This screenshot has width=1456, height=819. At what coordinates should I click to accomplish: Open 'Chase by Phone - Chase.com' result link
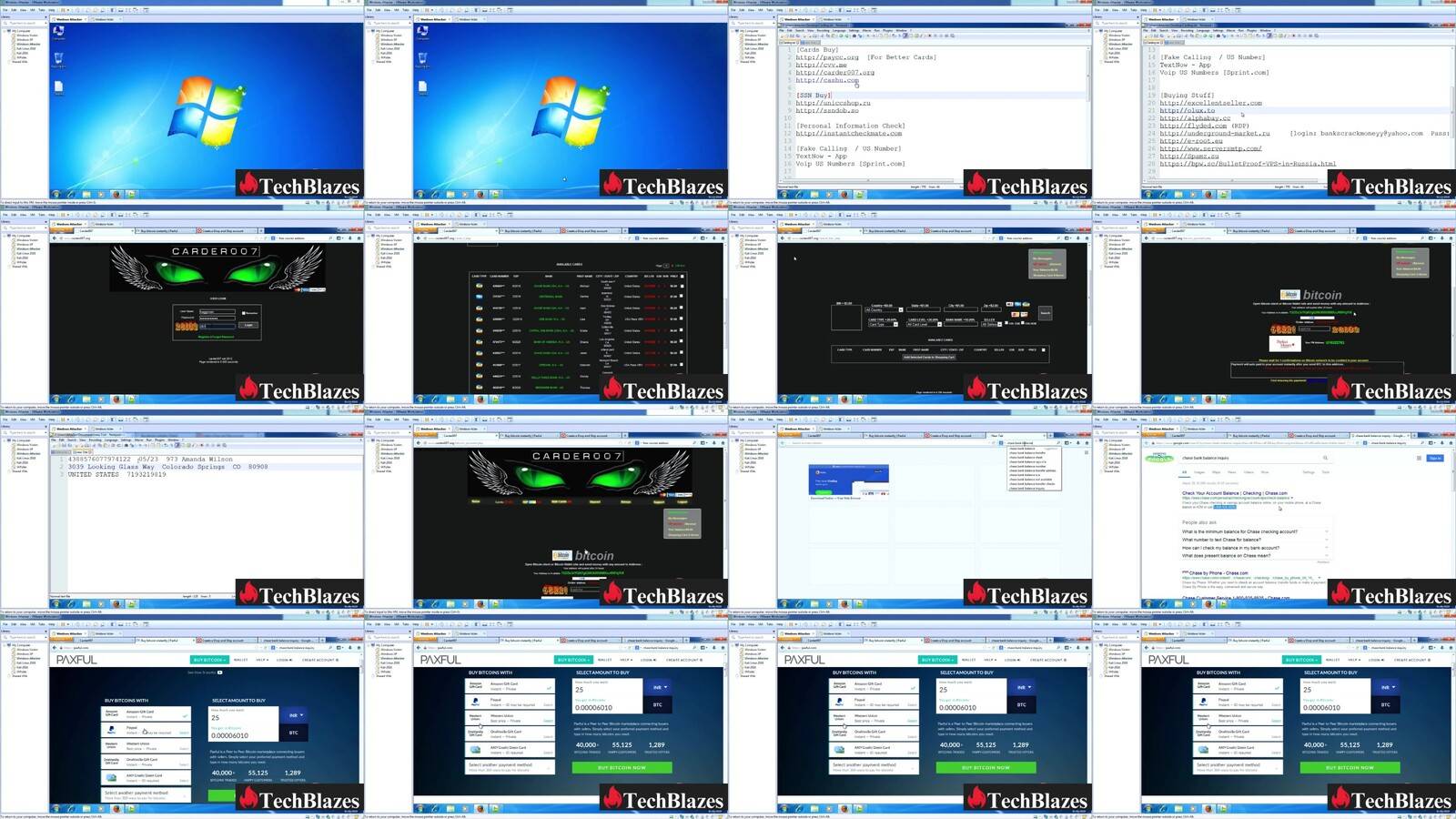[x=1218, y=573]
